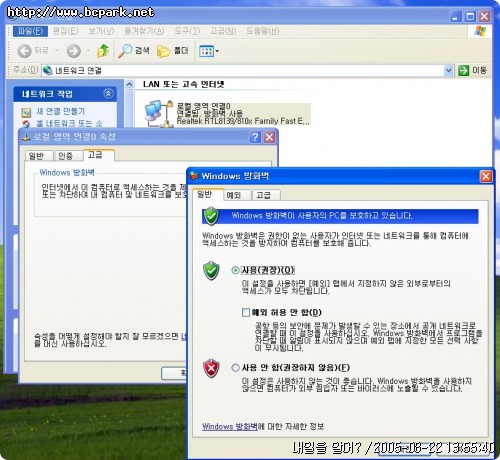Image resolution: width=500 pixels, height=460 pixels.
Task: Expand the Back button history arrow
Action: (57, 51)
